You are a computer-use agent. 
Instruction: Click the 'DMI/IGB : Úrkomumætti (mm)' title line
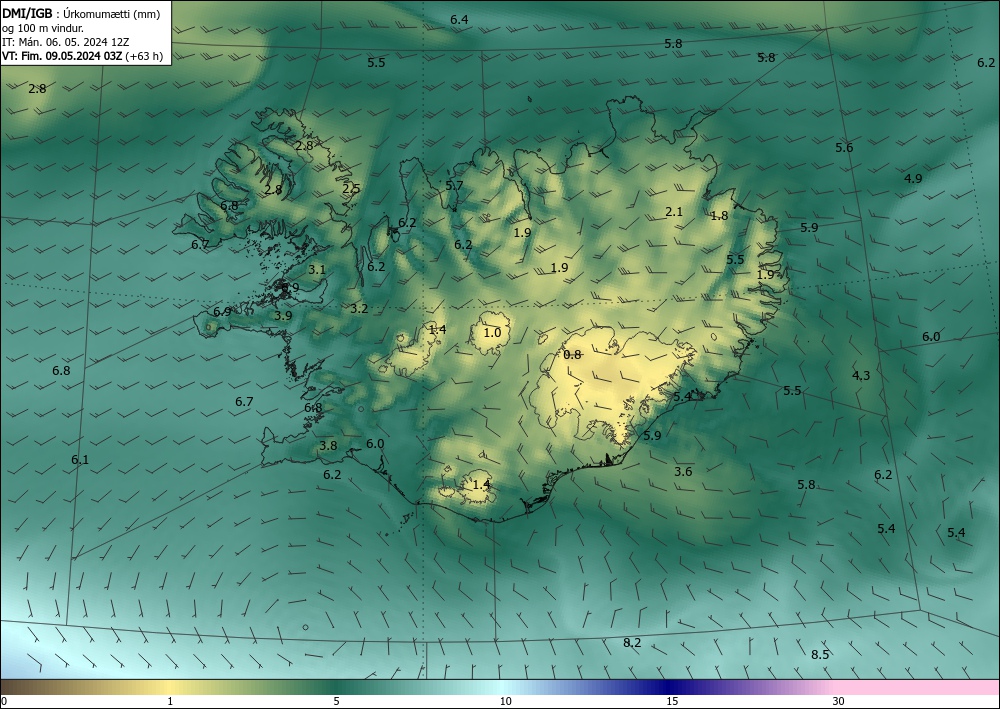click(x=81, y=14)
